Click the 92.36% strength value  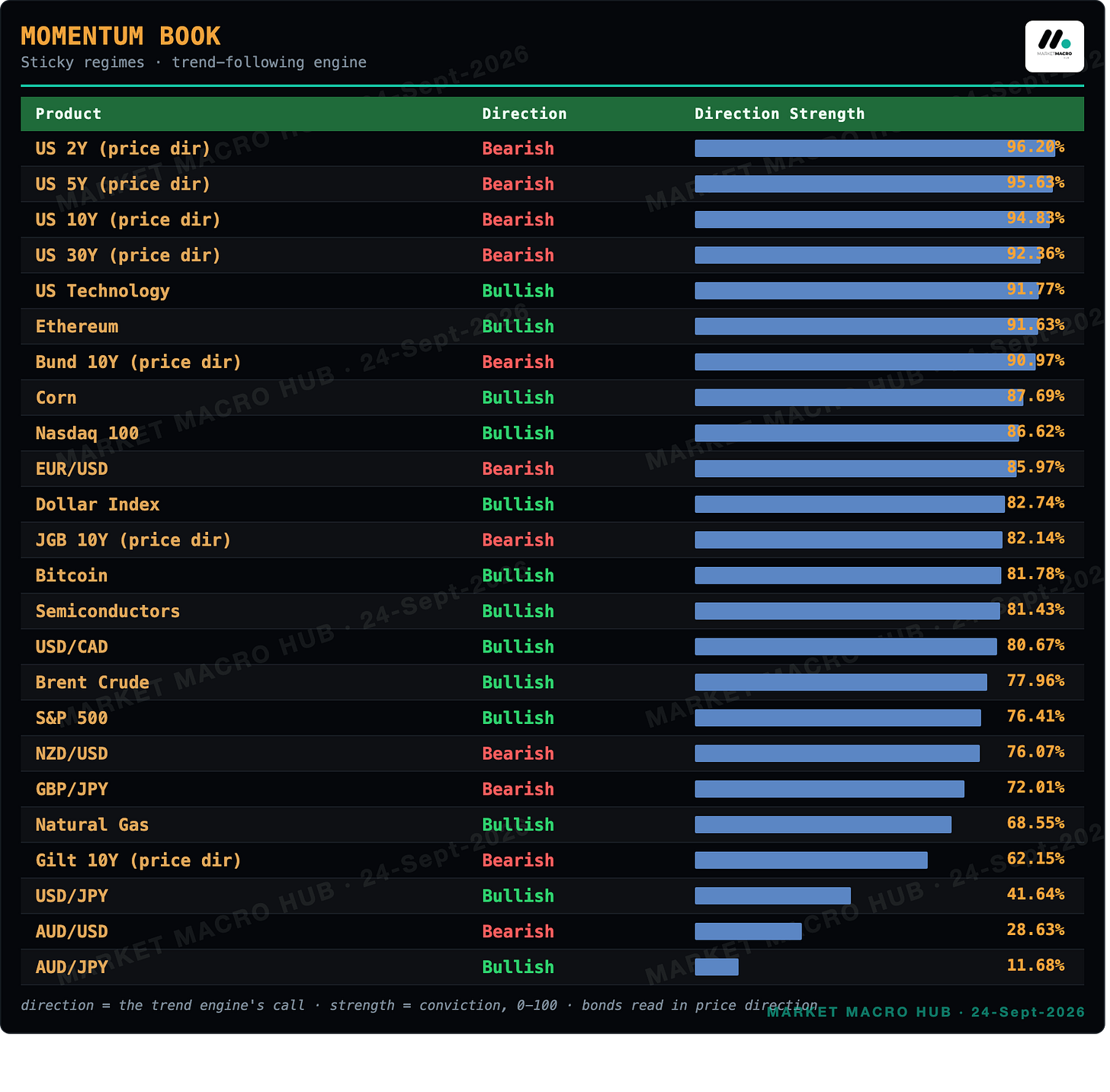(1036, 253)
